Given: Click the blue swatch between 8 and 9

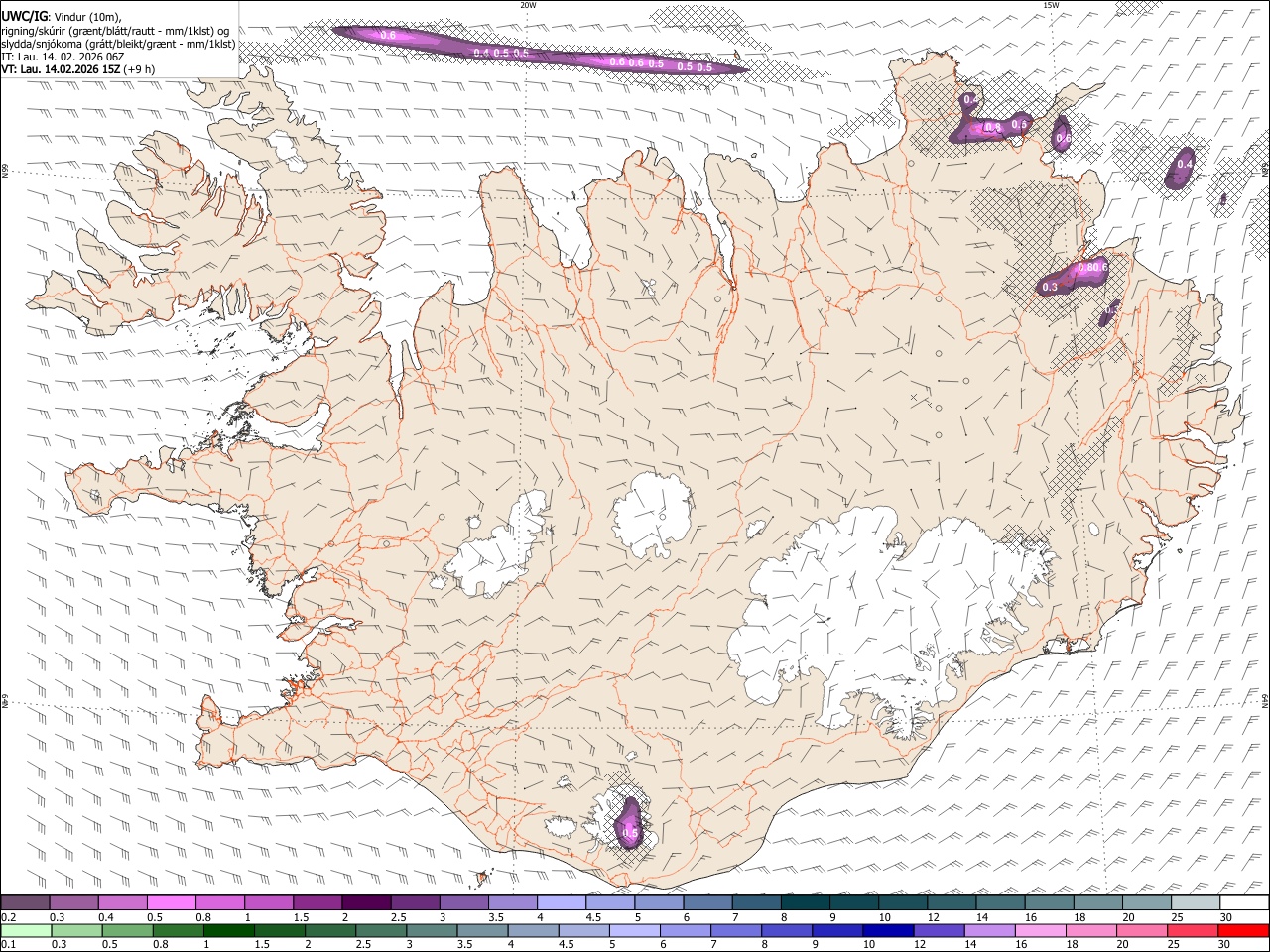Looking at the screenshot, I should [x=786, y=930].
